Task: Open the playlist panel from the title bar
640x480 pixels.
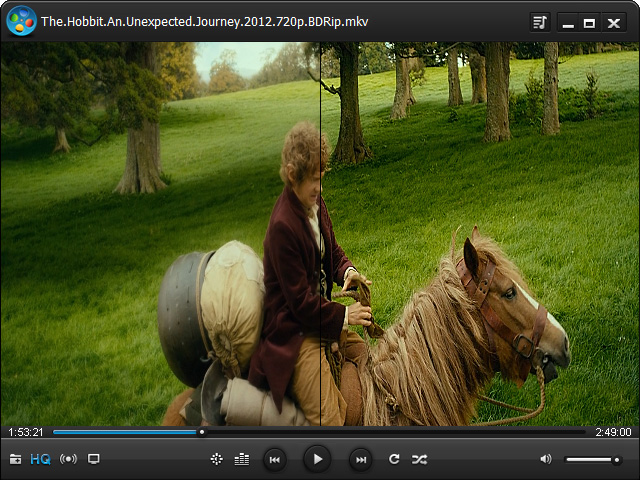Action: [540, 23]
